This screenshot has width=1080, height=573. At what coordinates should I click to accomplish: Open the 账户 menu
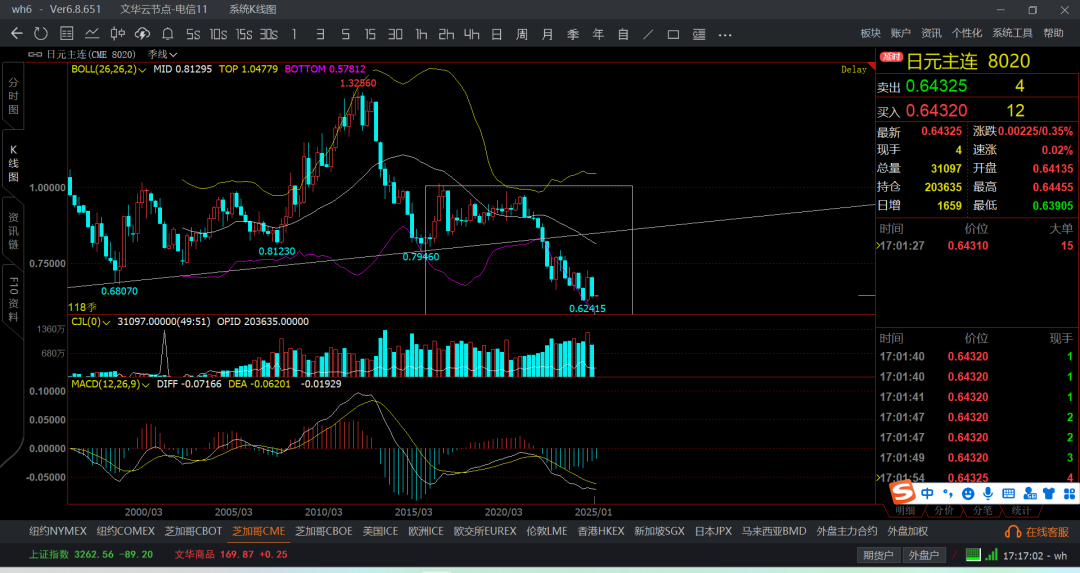[x=900, y=33]
